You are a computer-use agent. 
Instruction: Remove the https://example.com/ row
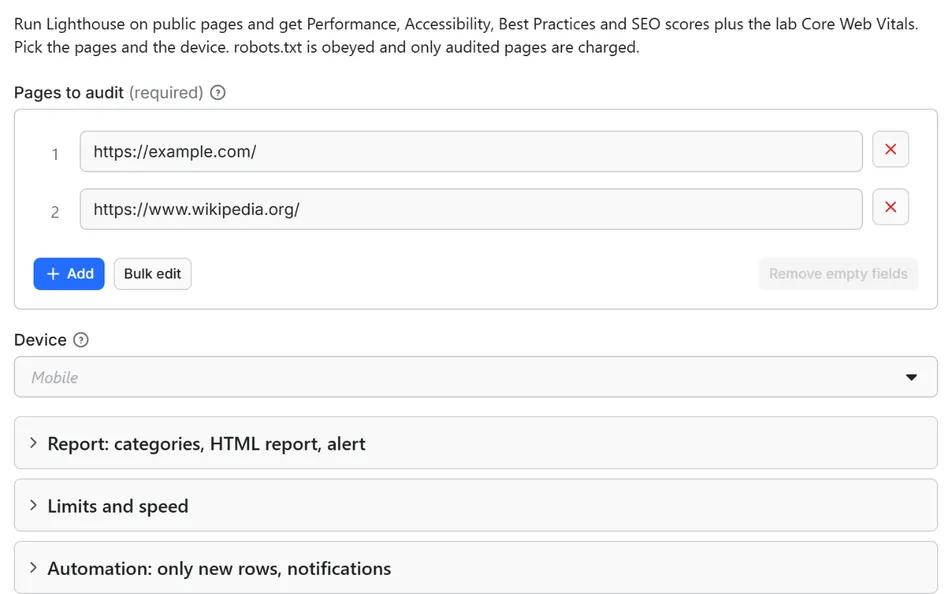pyautogui.click(x=890, y=149)
